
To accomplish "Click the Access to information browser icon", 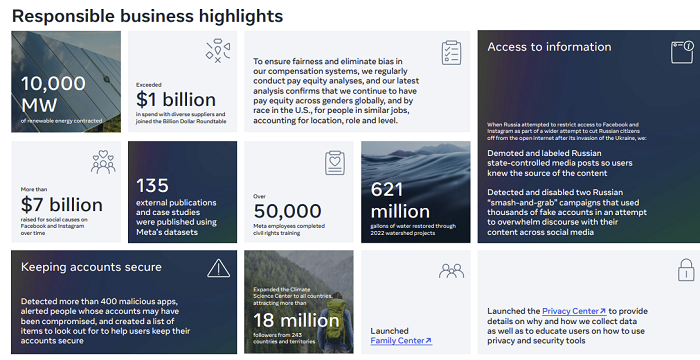I will [x=682, y=52].
